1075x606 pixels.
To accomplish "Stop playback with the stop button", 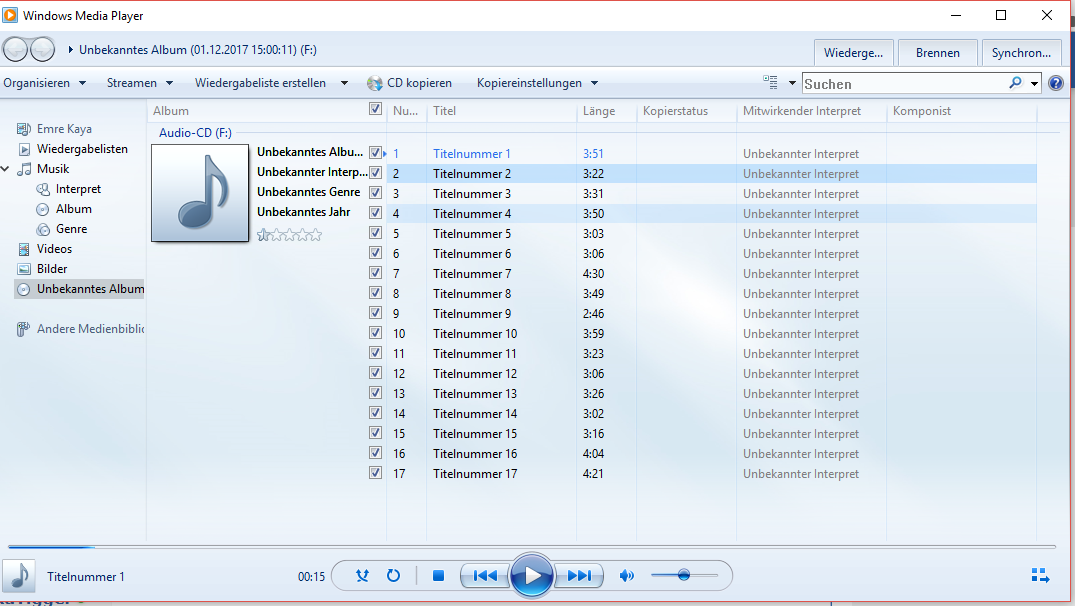I will (x=439, y=576).
